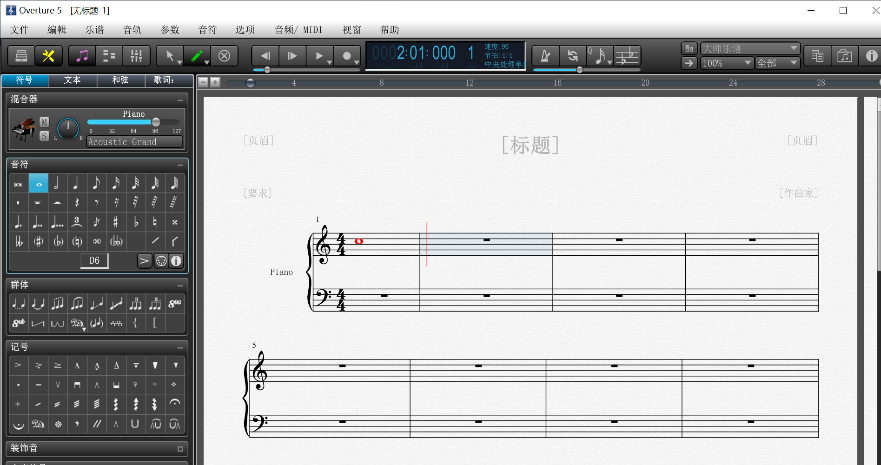Toggle the accent button next to D6
881x465 pixels.
pyautogui.click(x=145, y=261)
